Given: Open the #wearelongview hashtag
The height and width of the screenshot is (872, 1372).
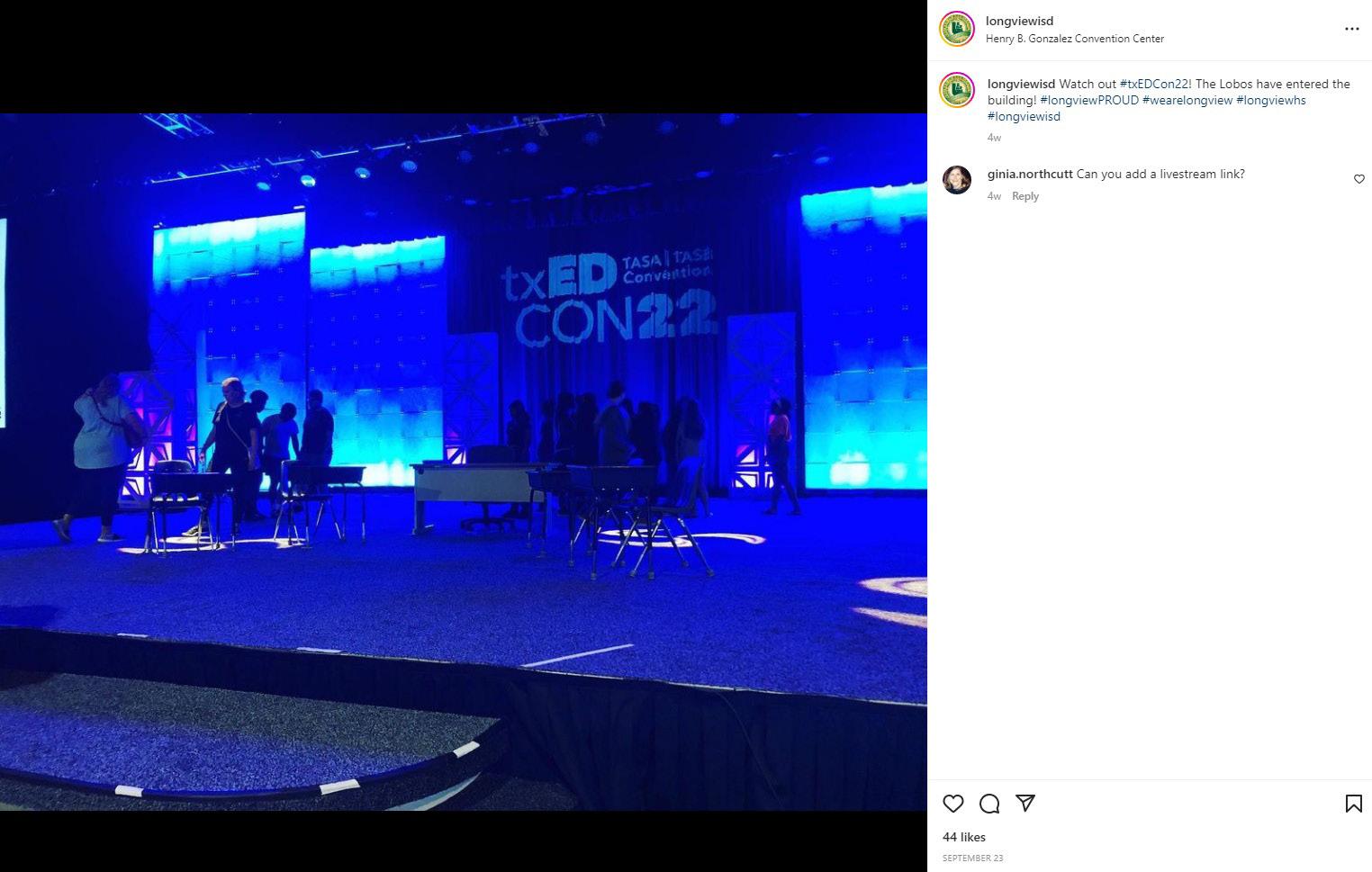Looking at the screenshot, I should [x=1187, y=100].
